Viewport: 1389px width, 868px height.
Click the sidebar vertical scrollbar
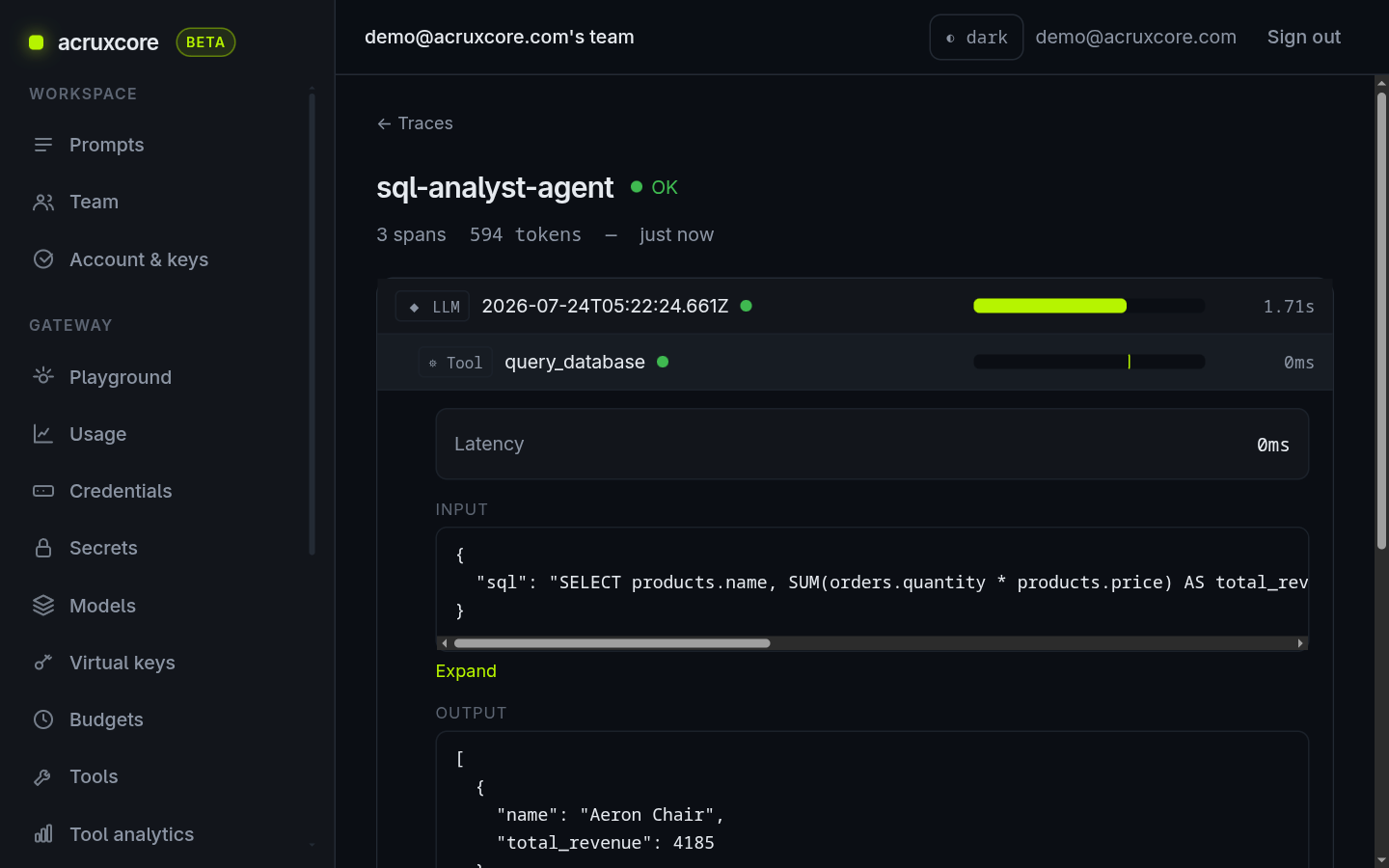[x=312, y=323]
